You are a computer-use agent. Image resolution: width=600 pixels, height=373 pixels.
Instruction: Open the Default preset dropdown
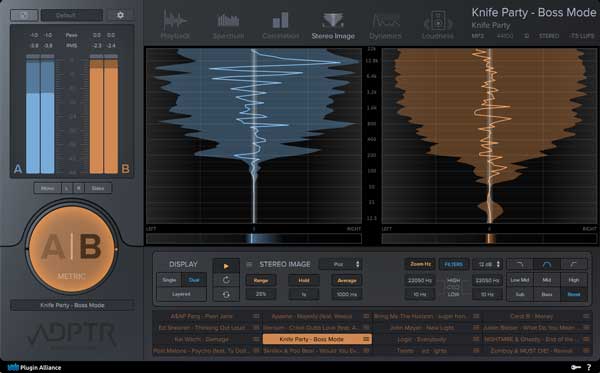(x=72, y=15)
